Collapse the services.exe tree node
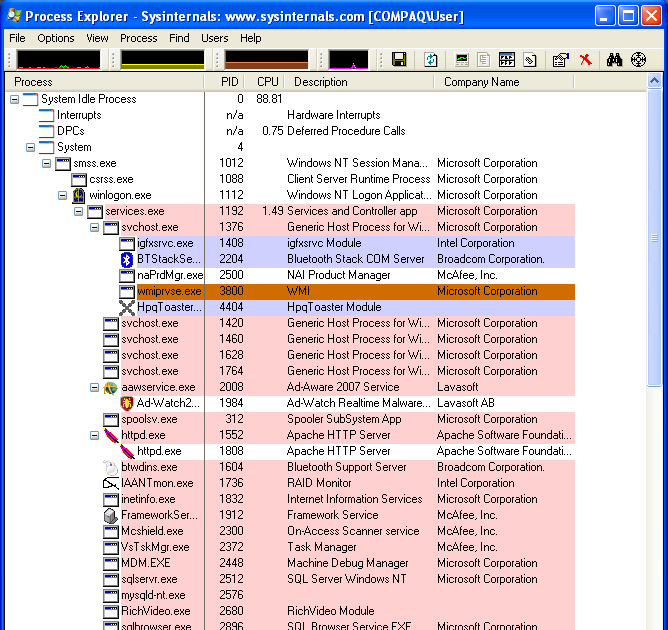The width and height of the screenshot is (668, 630). [x=79, y=211]
